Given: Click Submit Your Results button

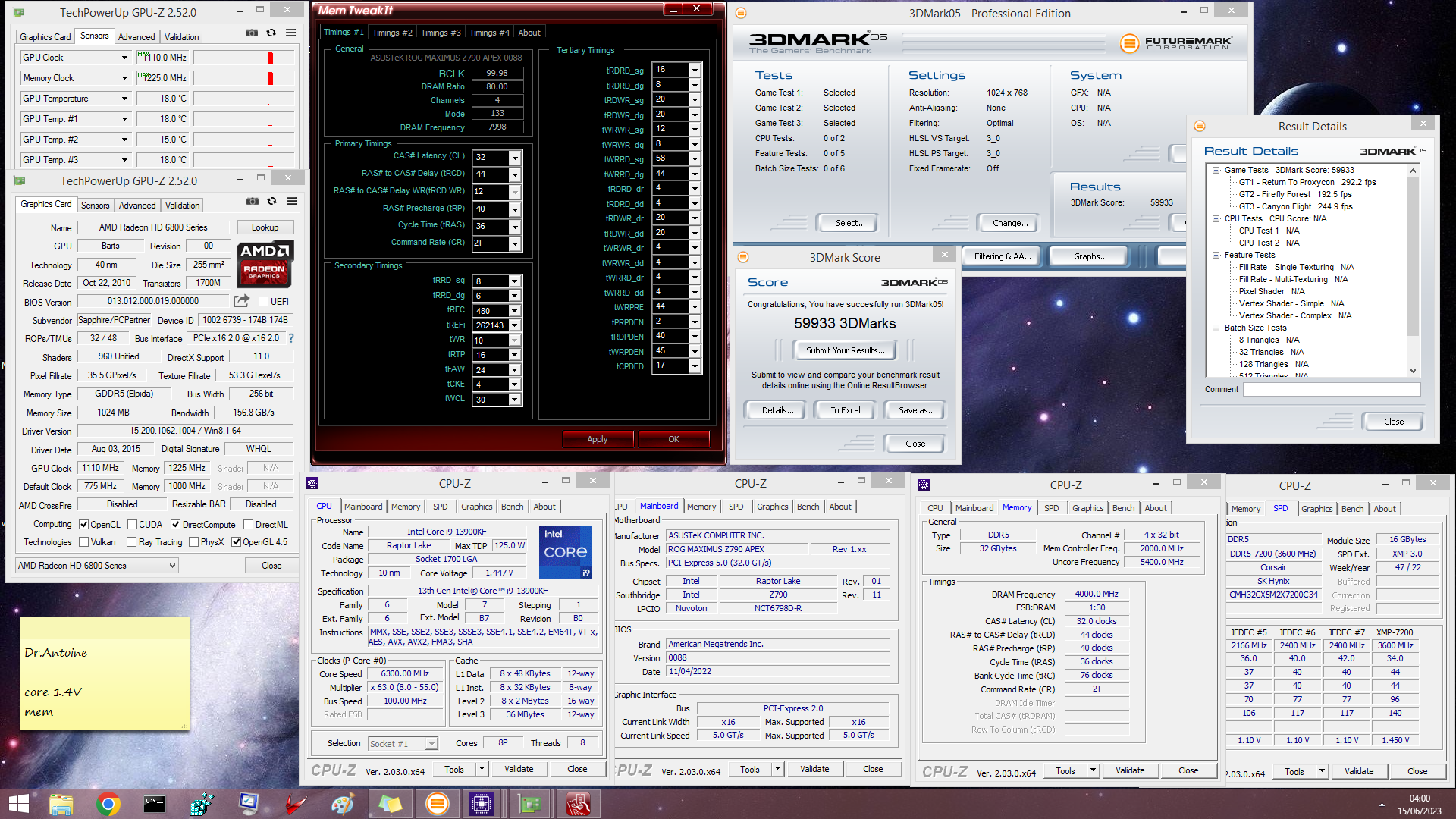Looking at the screenshot, I should coord(845,350).
